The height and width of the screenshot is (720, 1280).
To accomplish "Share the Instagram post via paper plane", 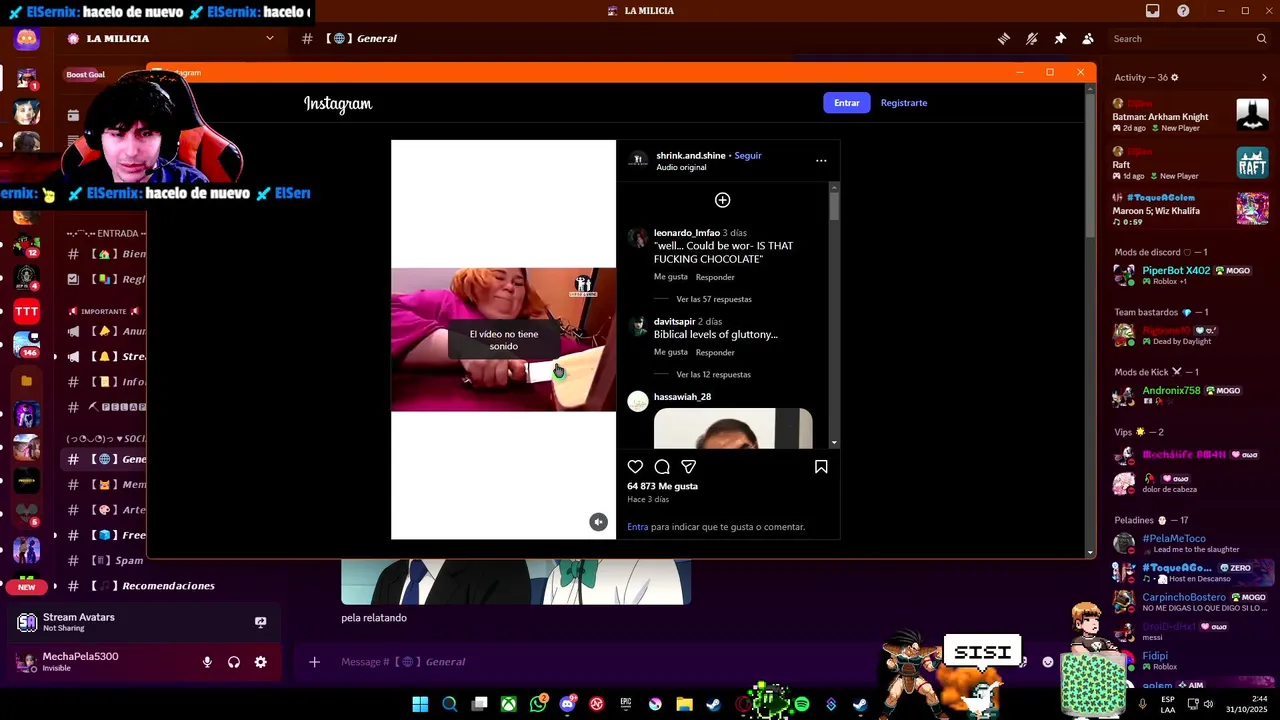I will [x=689, y=467].
